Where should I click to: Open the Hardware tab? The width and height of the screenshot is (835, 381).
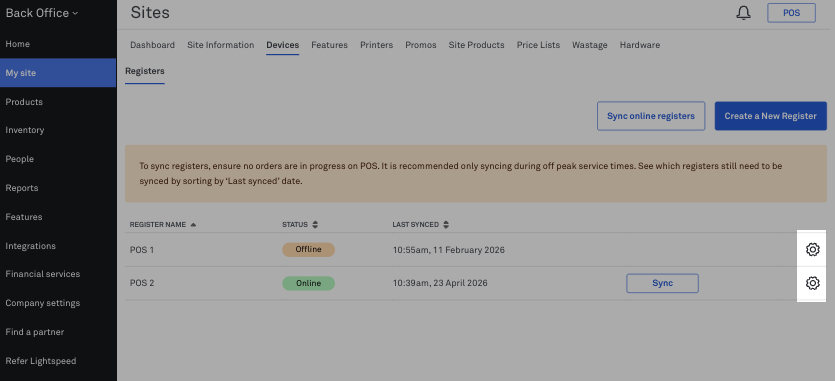tap(640, 45)
